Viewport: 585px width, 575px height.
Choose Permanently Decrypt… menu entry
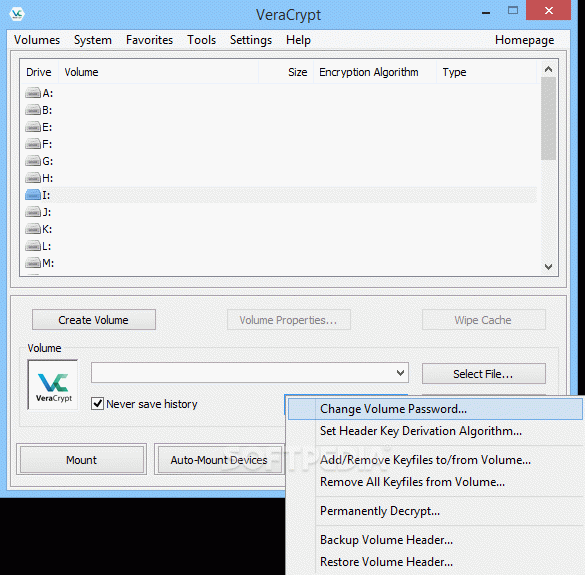435,511
